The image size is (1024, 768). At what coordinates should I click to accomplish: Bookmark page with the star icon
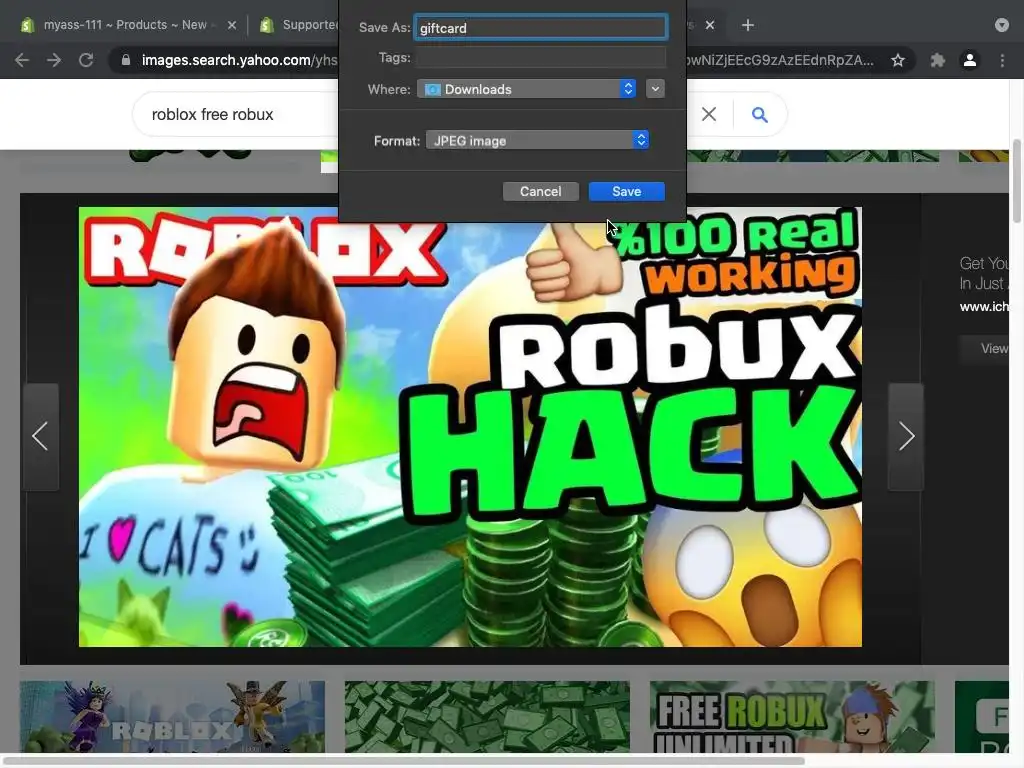898,60
